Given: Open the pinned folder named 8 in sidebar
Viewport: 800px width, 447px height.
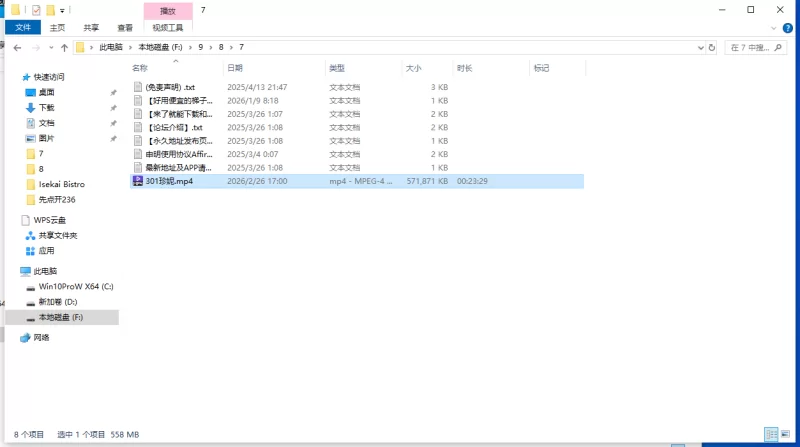Looking at the screenshot, I should click(41, 169).
